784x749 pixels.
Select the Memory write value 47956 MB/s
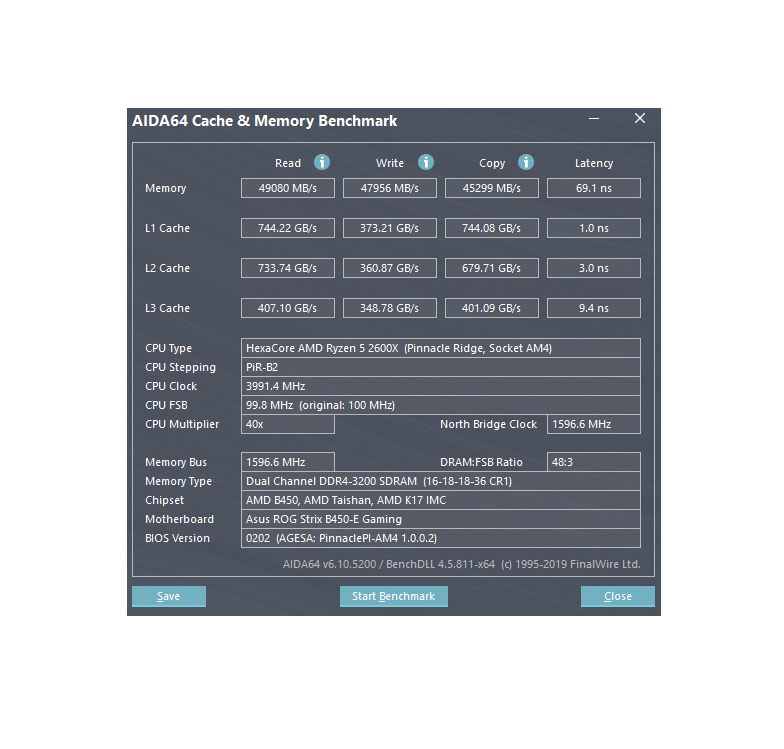click(390, 188)
